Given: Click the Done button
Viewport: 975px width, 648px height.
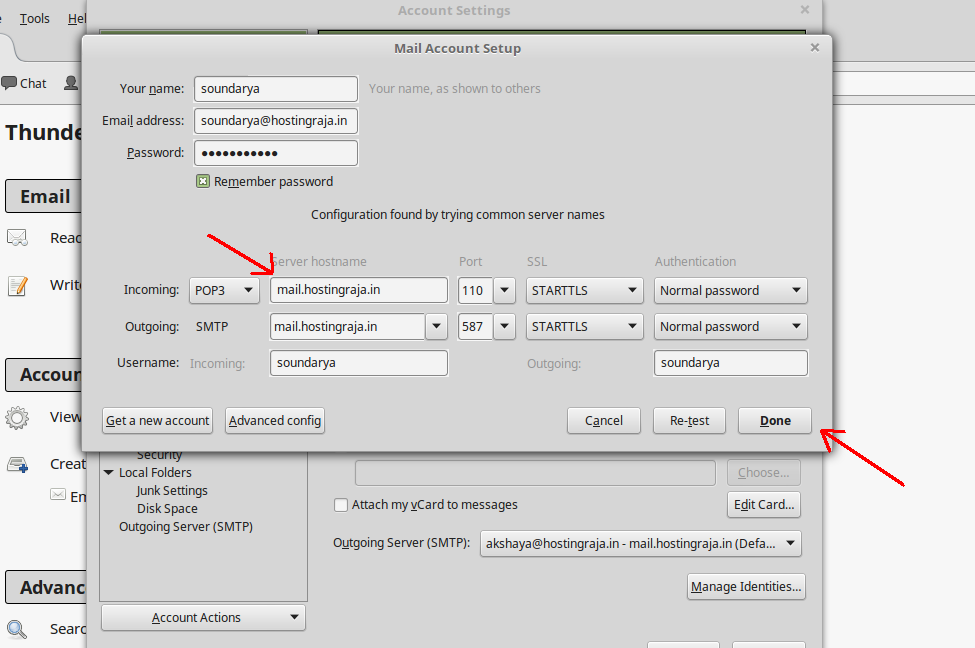Looking at the screenshot, I should click(774, 420).
